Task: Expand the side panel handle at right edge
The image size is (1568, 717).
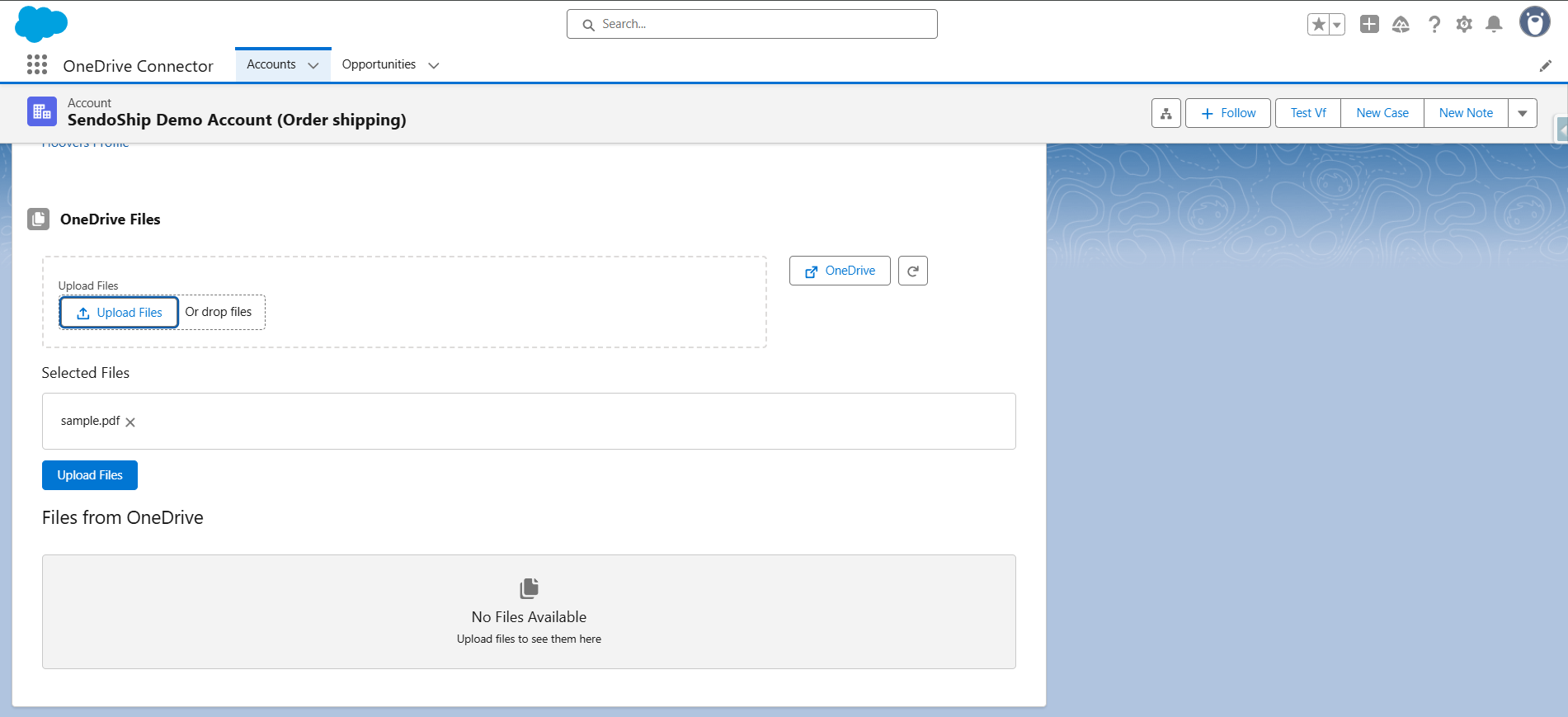Action: [1561, 130]
